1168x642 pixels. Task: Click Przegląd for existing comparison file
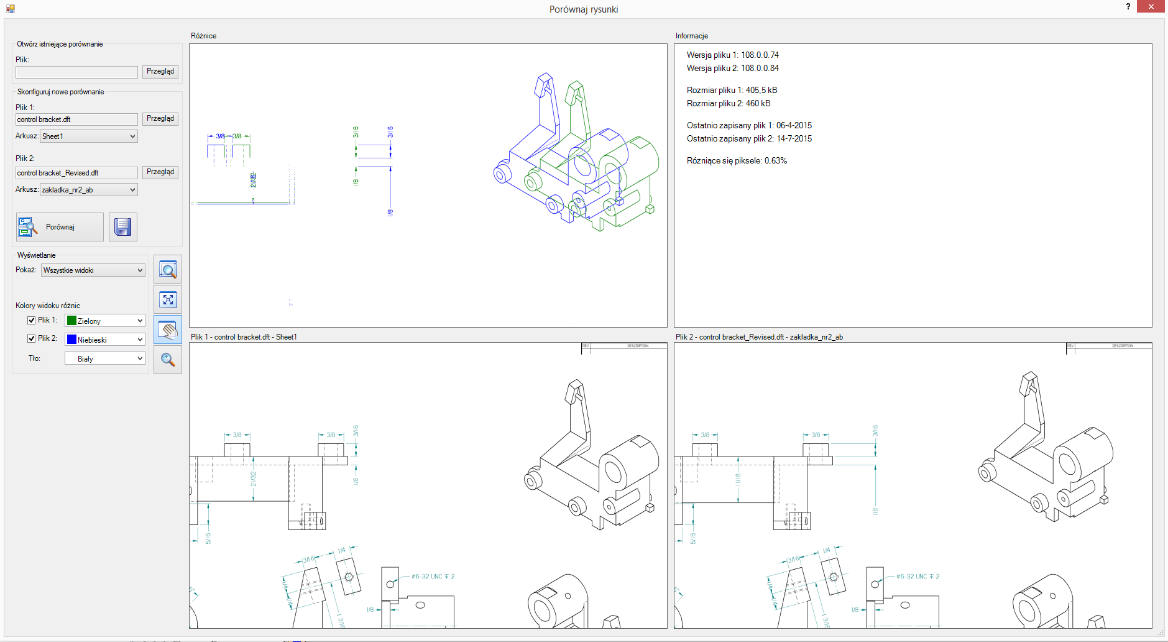coord(160,71)
